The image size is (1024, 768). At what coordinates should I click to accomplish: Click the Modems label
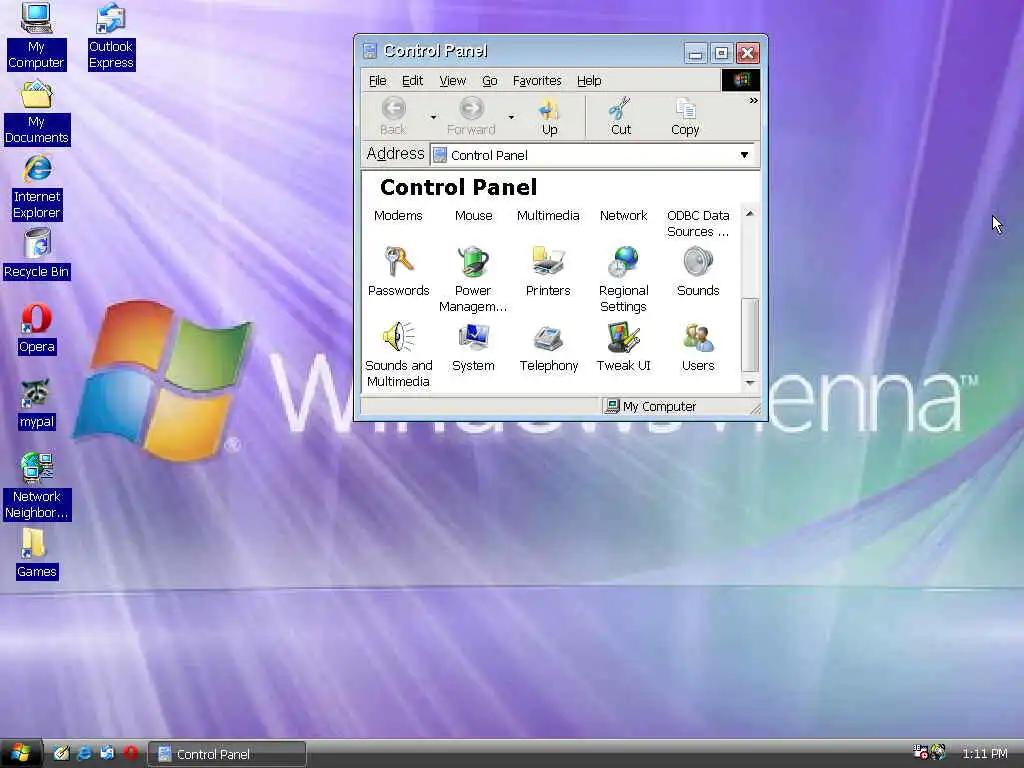[398, 216]
